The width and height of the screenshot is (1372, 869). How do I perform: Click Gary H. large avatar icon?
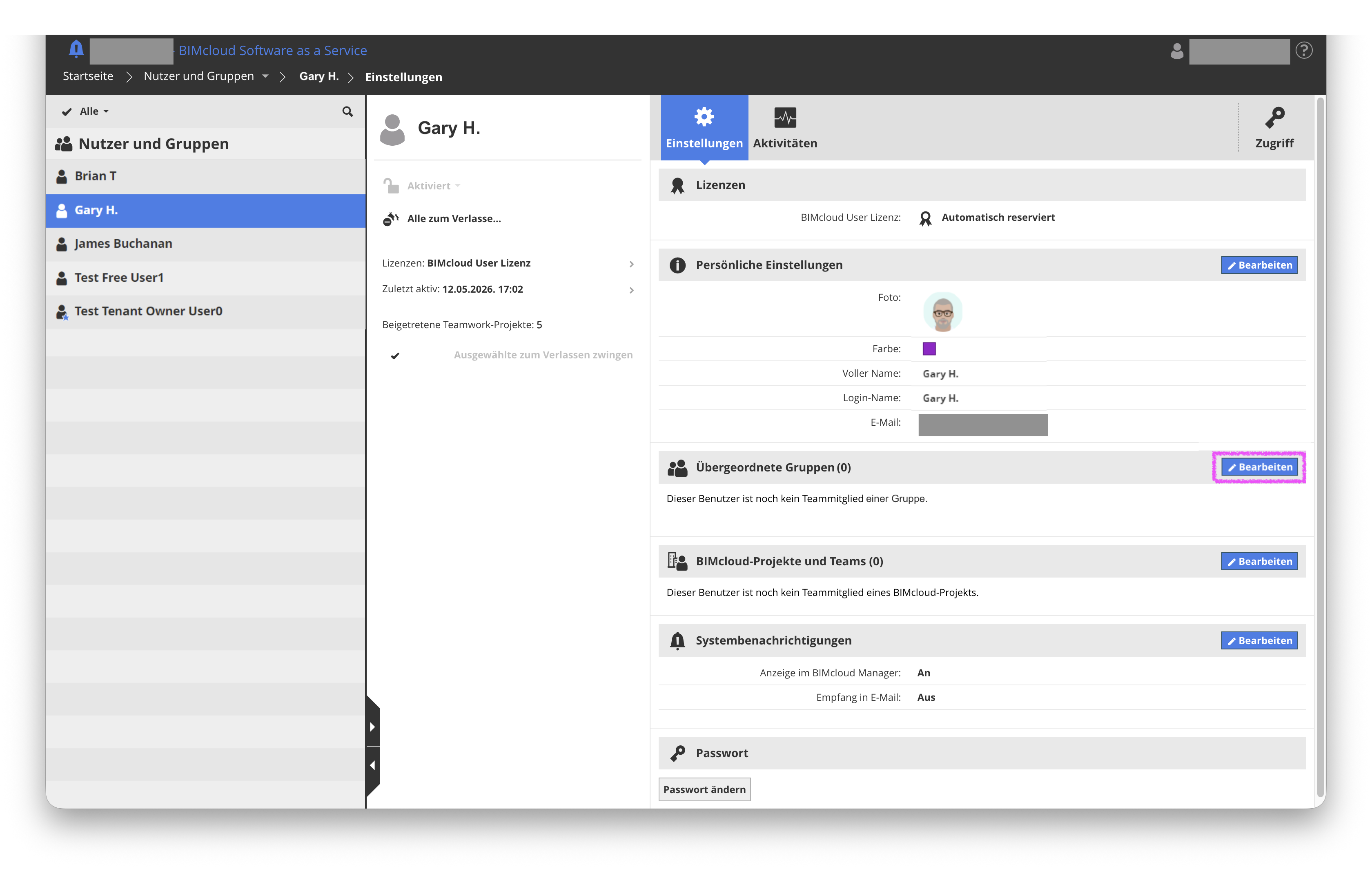click(392, 129)
